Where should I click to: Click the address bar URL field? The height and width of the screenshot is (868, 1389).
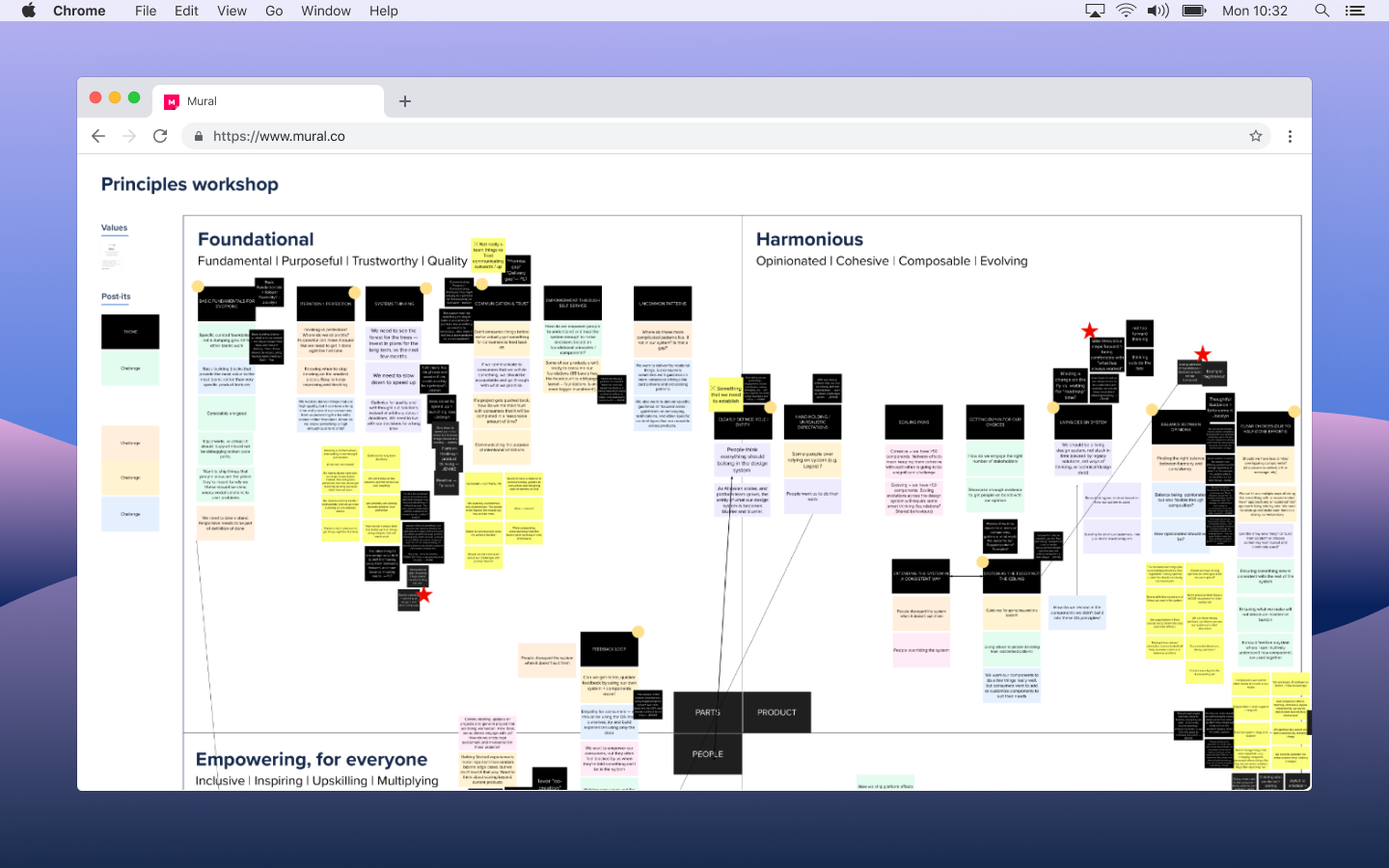click(x=675, y=136)
